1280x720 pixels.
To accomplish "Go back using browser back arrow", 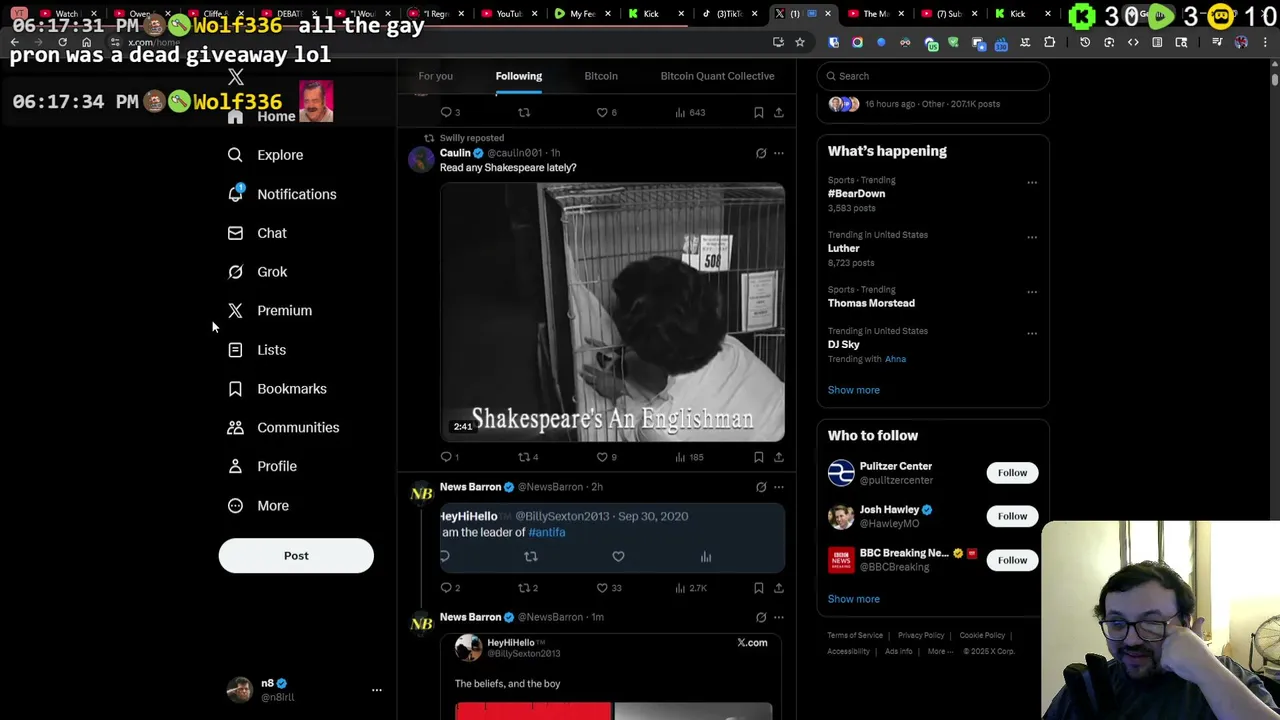I will click(x=15, y=42).
